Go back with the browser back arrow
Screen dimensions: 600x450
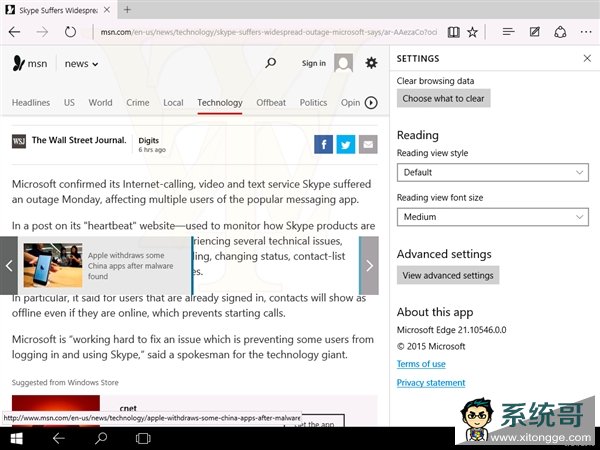[x=15, y=32]
